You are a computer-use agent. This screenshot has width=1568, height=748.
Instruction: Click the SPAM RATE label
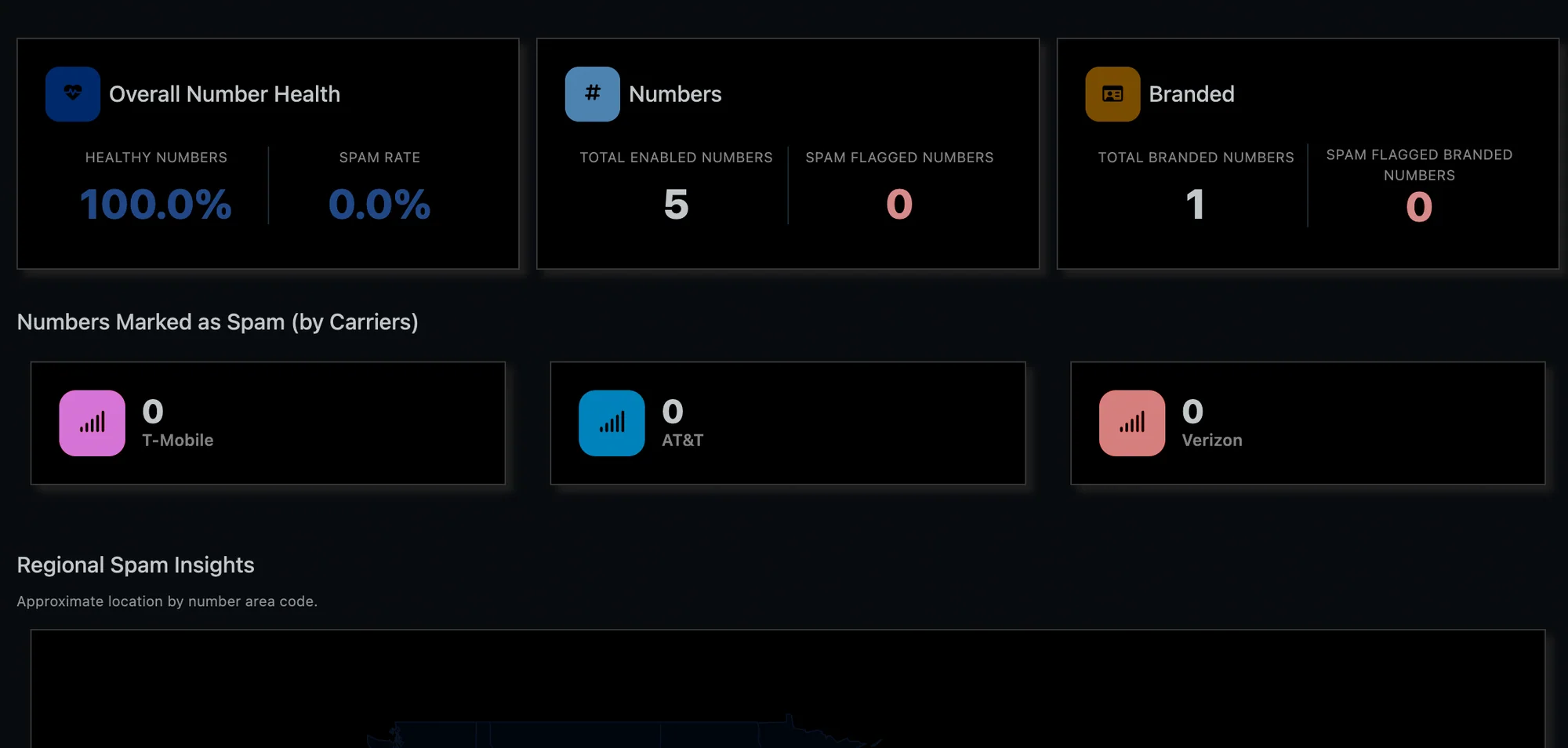coord(379,158)
